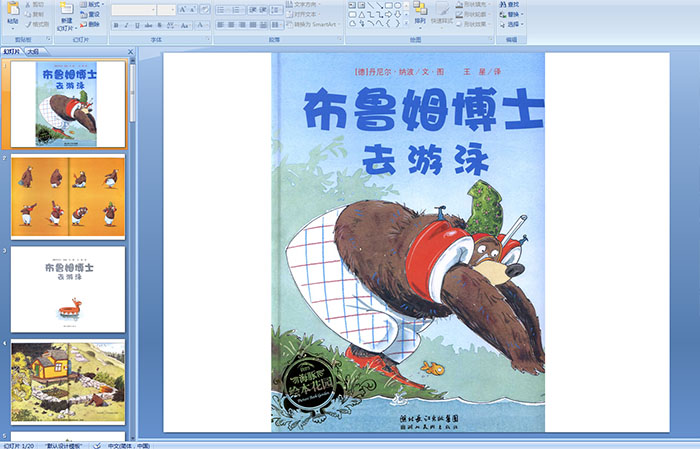Screen dimensions: 700x449
Task: Click the Numbering list icon
Action: pyautogui.click(x=237, y=9)
